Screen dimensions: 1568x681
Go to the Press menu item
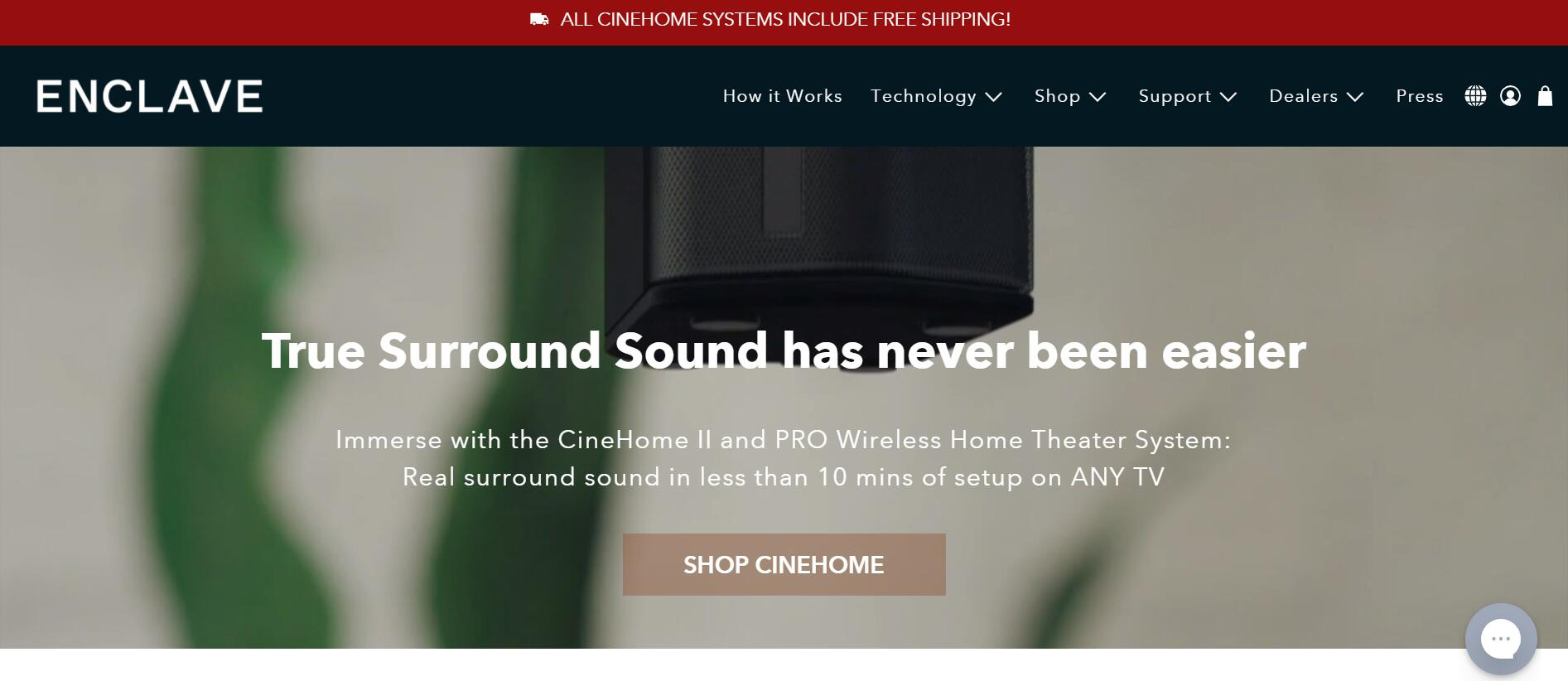pyautogui.click(x=1420, y=96)
